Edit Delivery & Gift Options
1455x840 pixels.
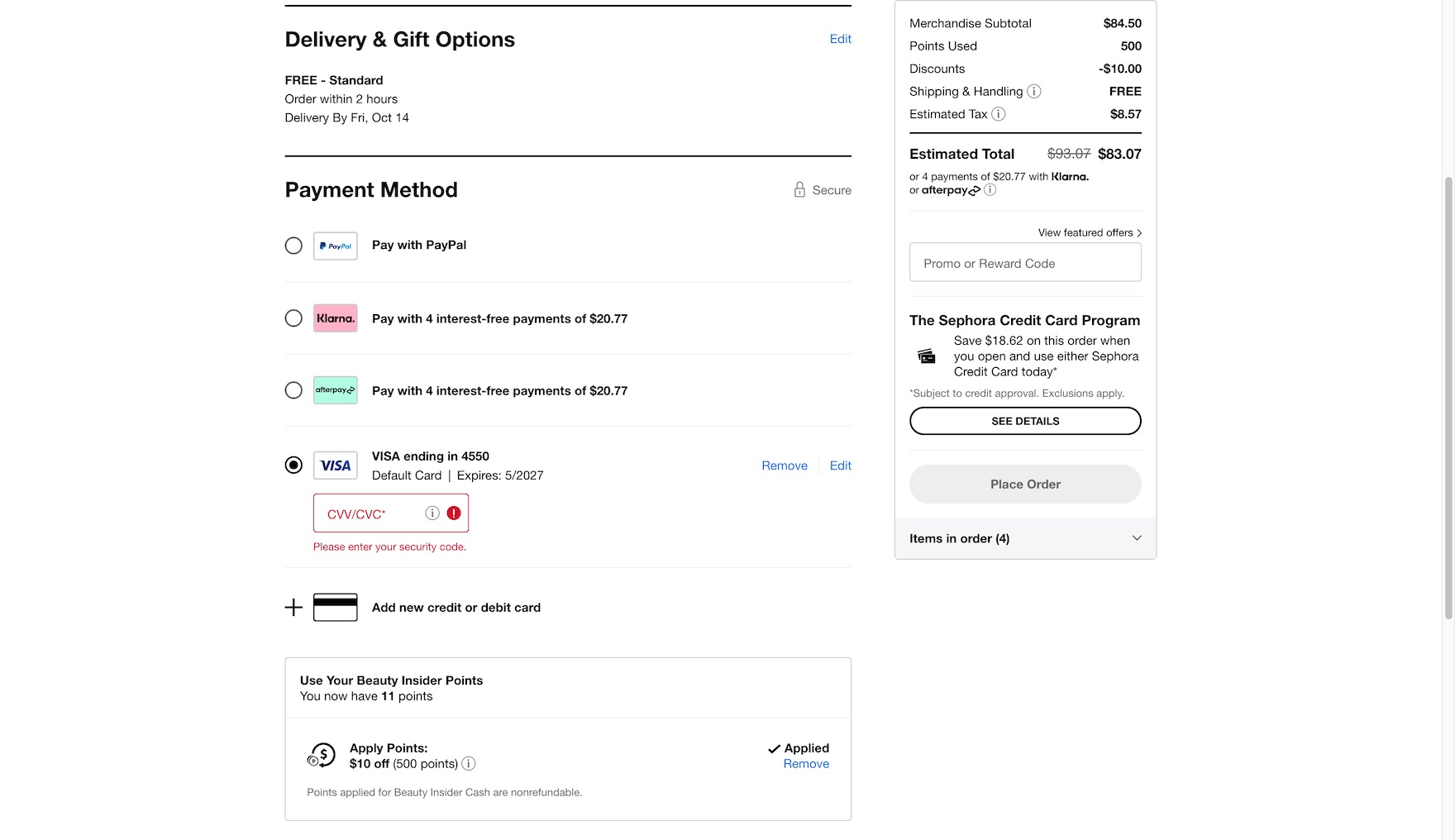tap(840, 39)
